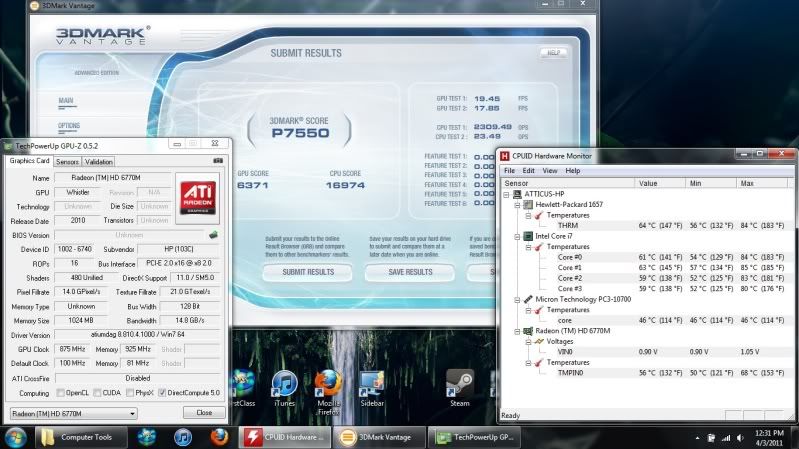Collapse Temperatures under Intel Core i7
Viewport: 799px width, 449px height.
click(x=528, y=247)
